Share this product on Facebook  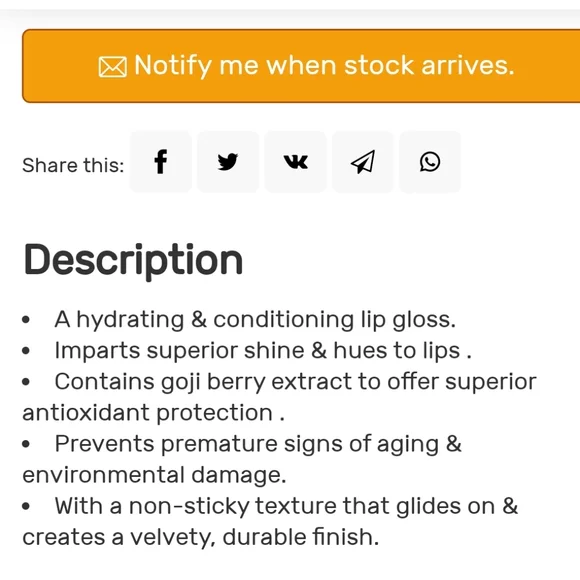161,162
